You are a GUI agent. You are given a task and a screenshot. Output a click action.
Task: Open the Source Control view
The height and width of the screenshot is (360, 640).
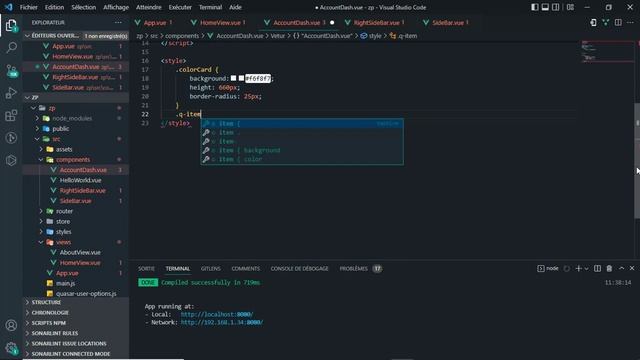point(11,71)
